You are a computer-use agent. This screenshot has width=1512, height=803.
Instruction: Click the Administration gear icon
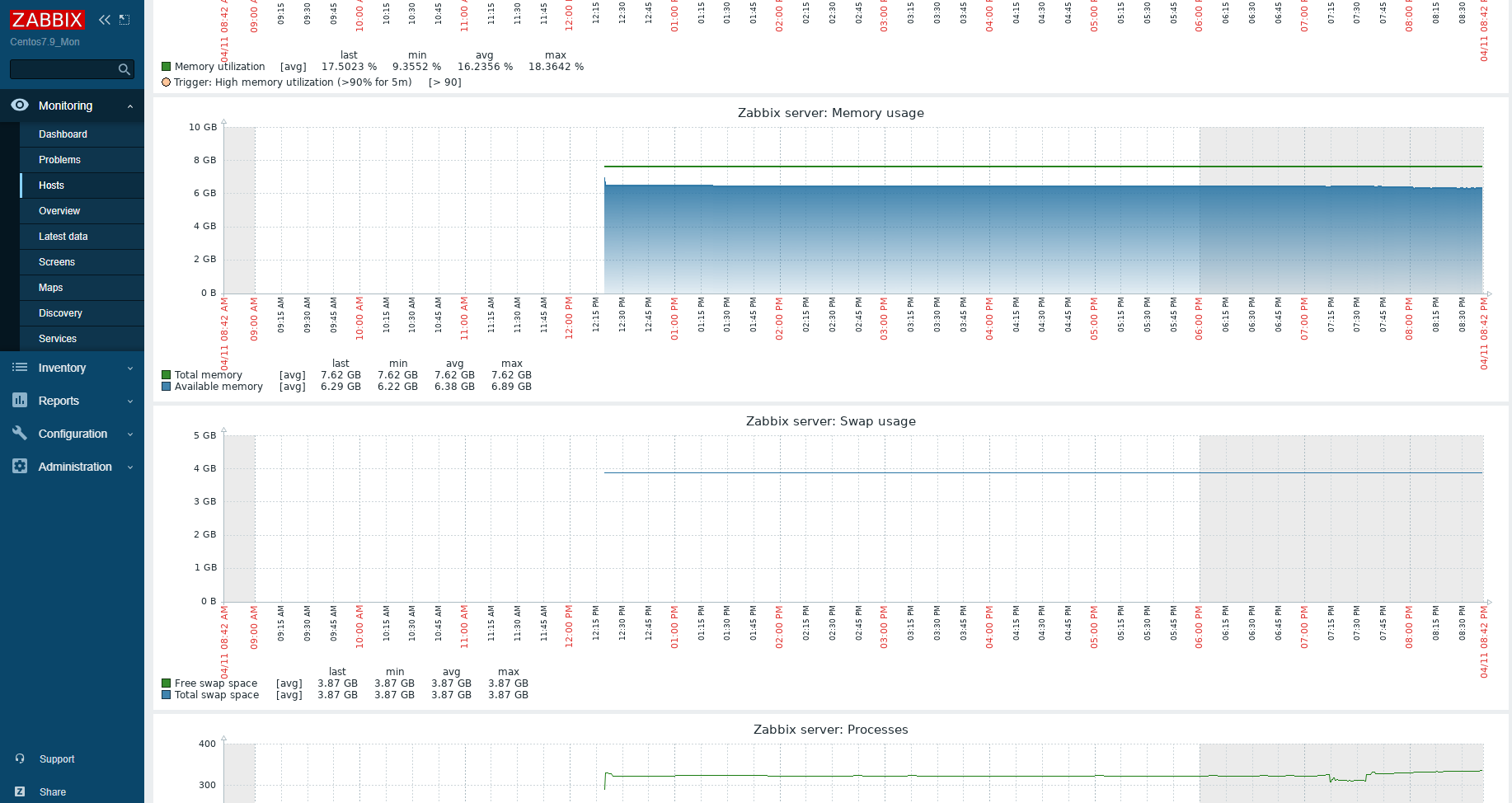tap(20, 466)
